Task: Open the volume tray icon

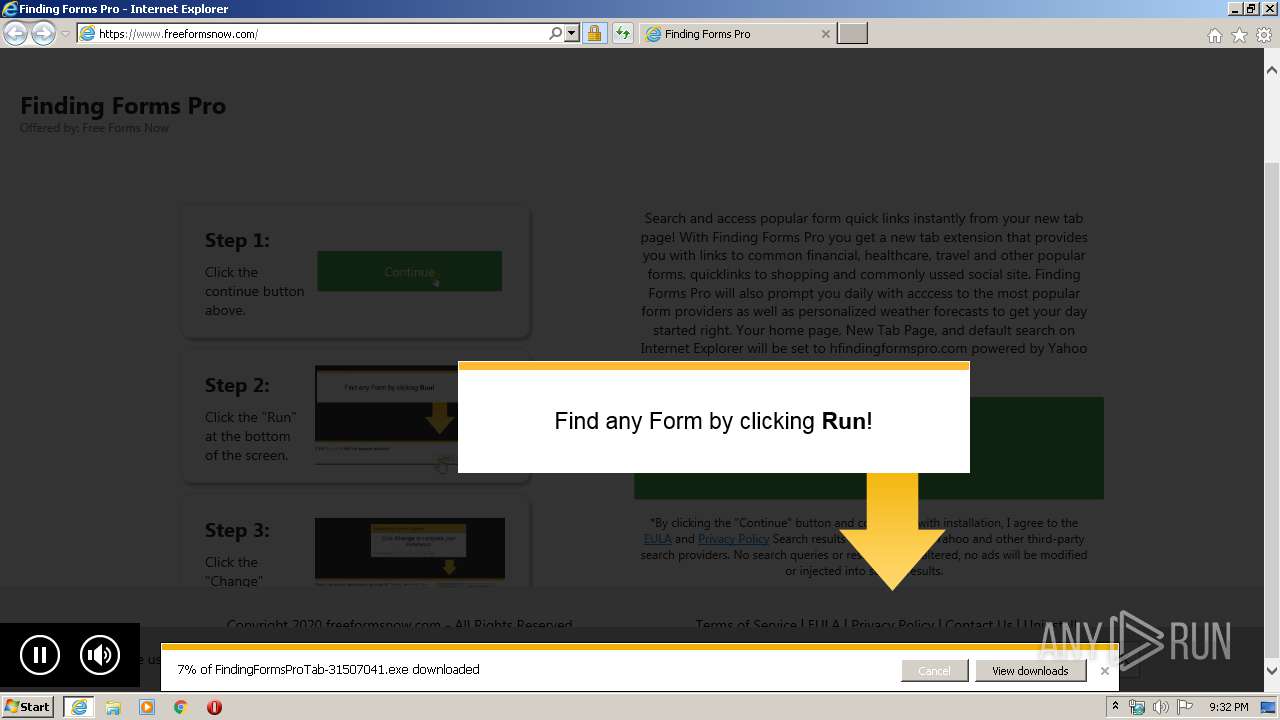Action: click(1160, 707)
